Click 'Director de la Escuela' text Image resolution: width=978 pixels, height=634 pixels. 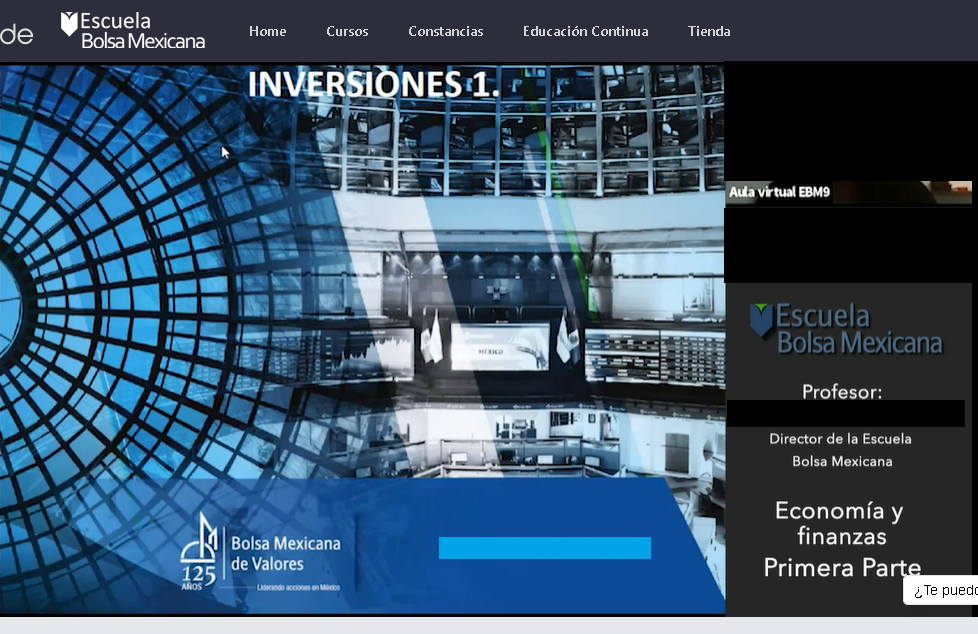click(840, 439)
